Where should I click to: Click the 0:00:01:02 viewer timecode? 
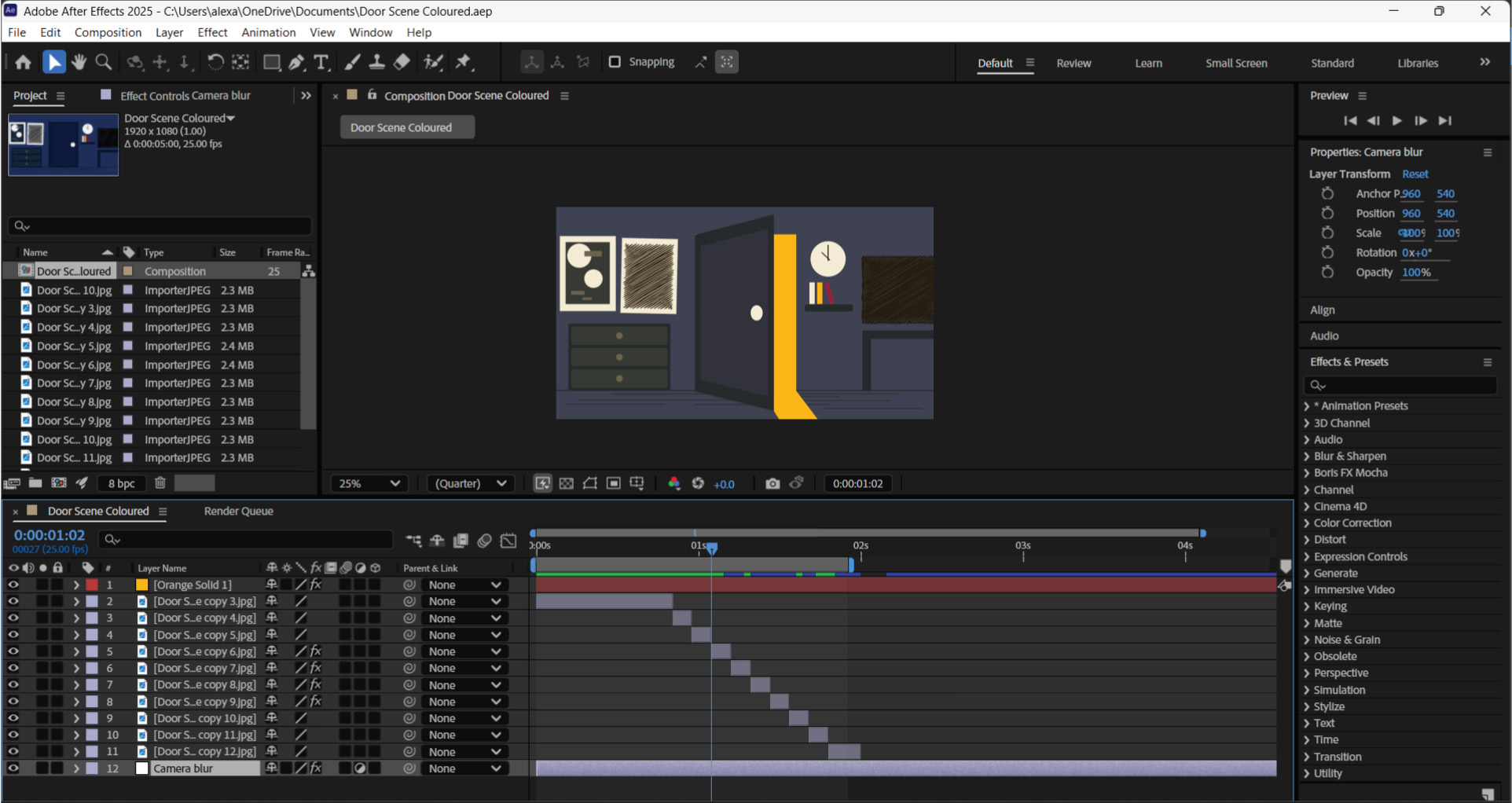coord(857,483)
